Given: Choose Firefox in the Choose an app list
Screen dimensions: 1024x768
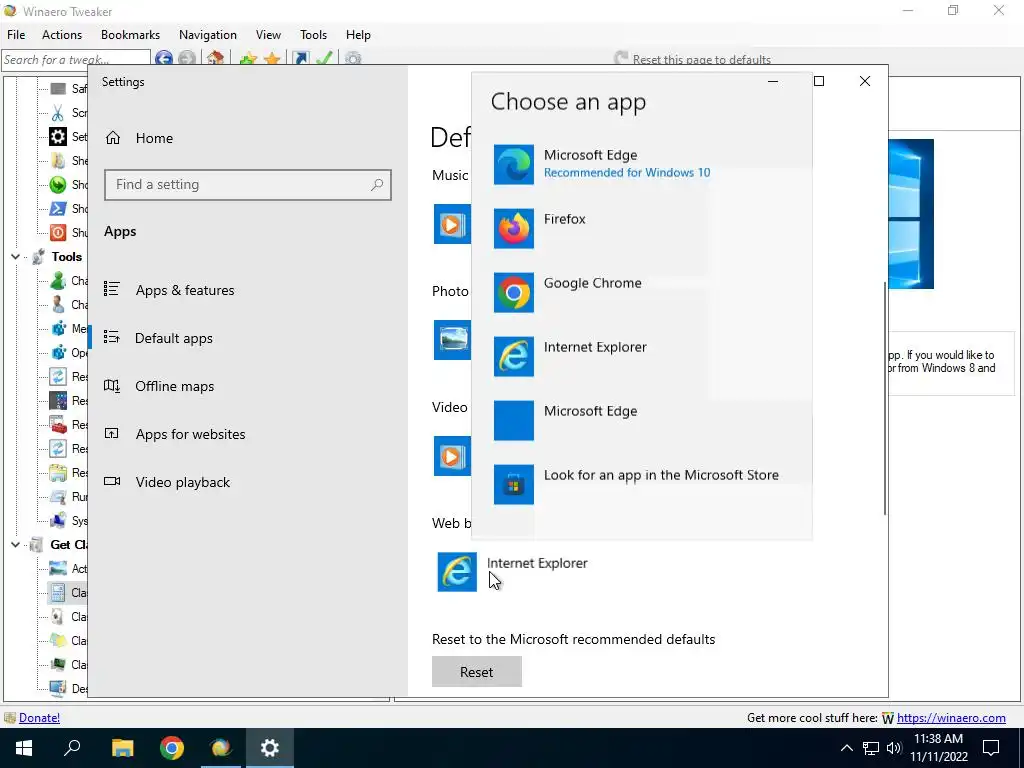Looking at the screenshot, I should pos(641,229).
